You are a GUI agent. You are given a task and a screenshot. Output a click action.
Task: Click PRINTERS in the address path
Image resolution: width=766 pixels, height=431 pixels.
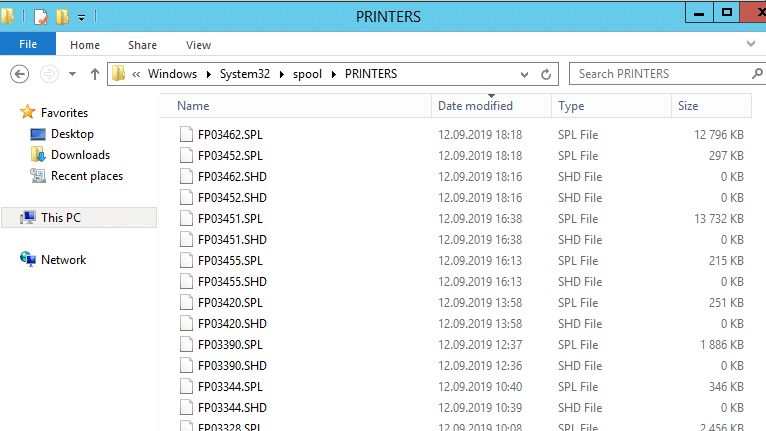[371, 74]
